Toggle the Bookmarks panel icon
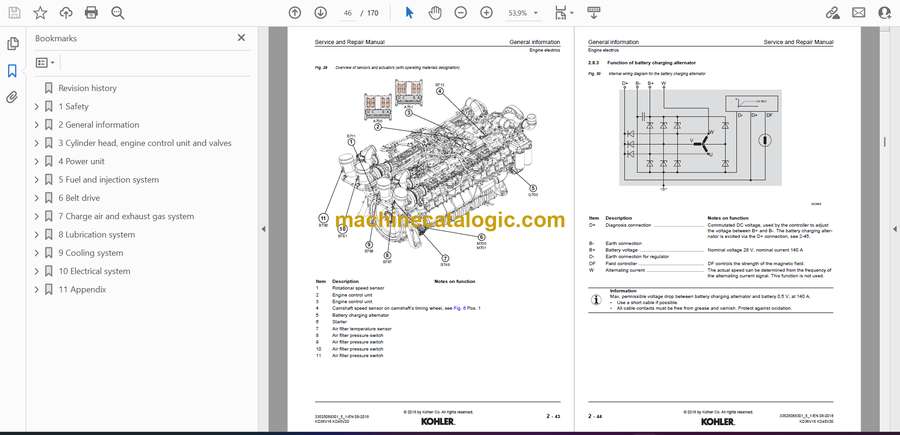900x435 pixels. click(12, 71)
